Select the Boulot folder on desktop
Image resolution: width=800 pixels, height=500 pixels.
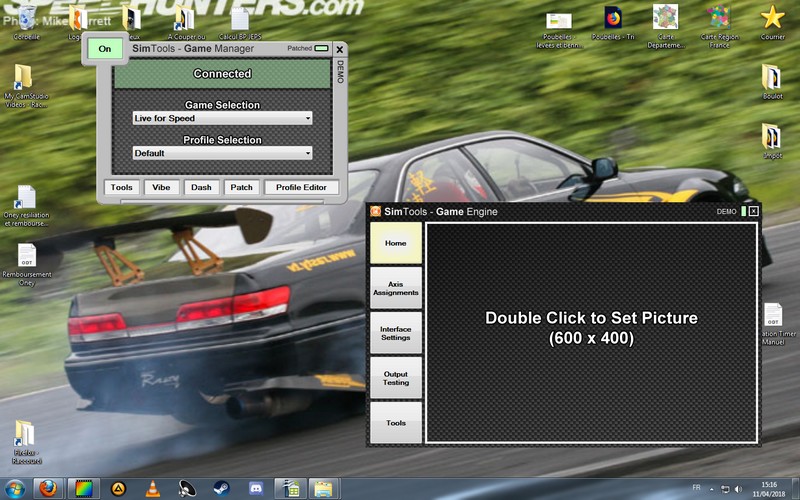[772, 82]
